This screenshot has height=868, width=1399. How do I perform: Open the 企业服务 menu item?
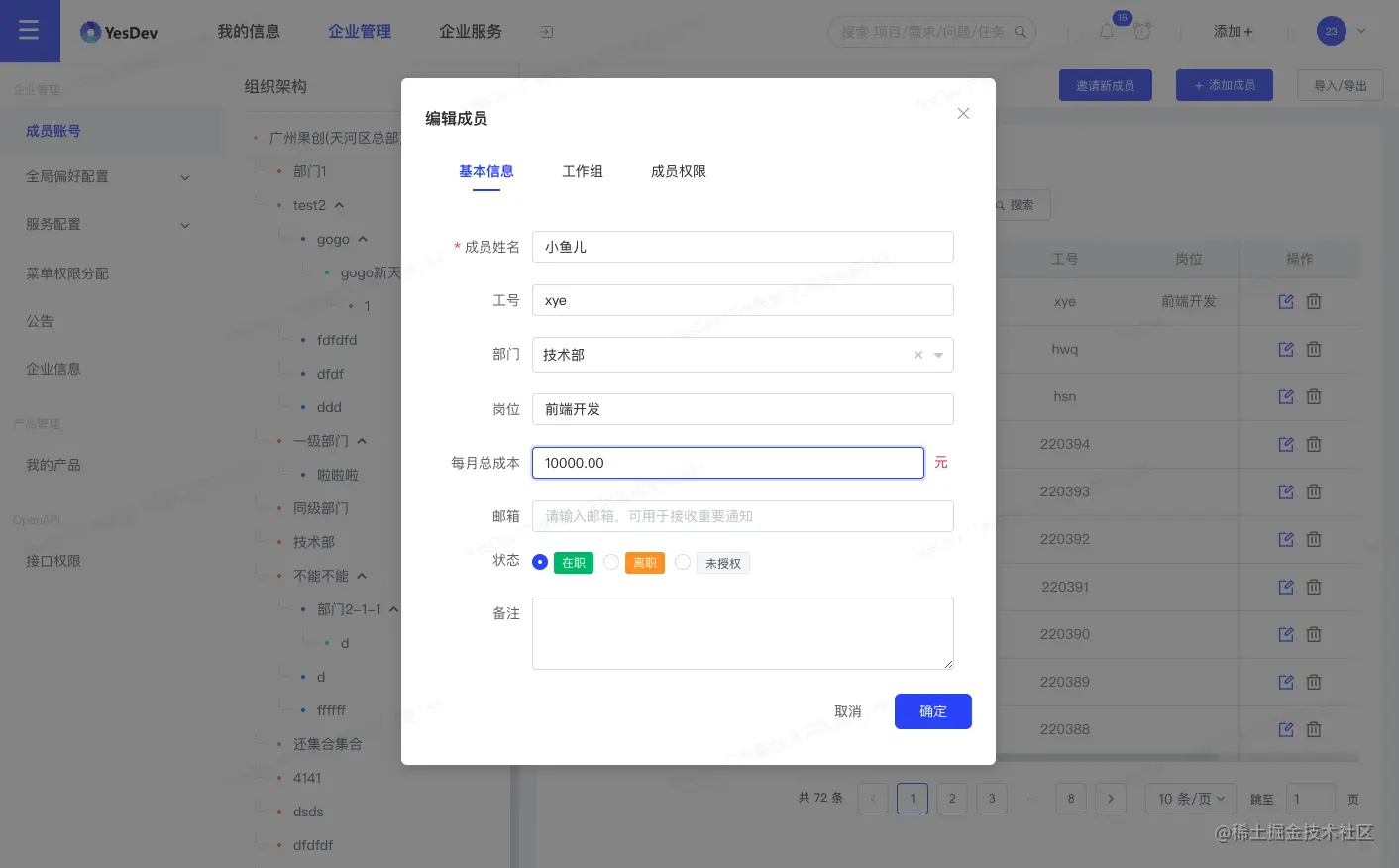click(471, 31)
